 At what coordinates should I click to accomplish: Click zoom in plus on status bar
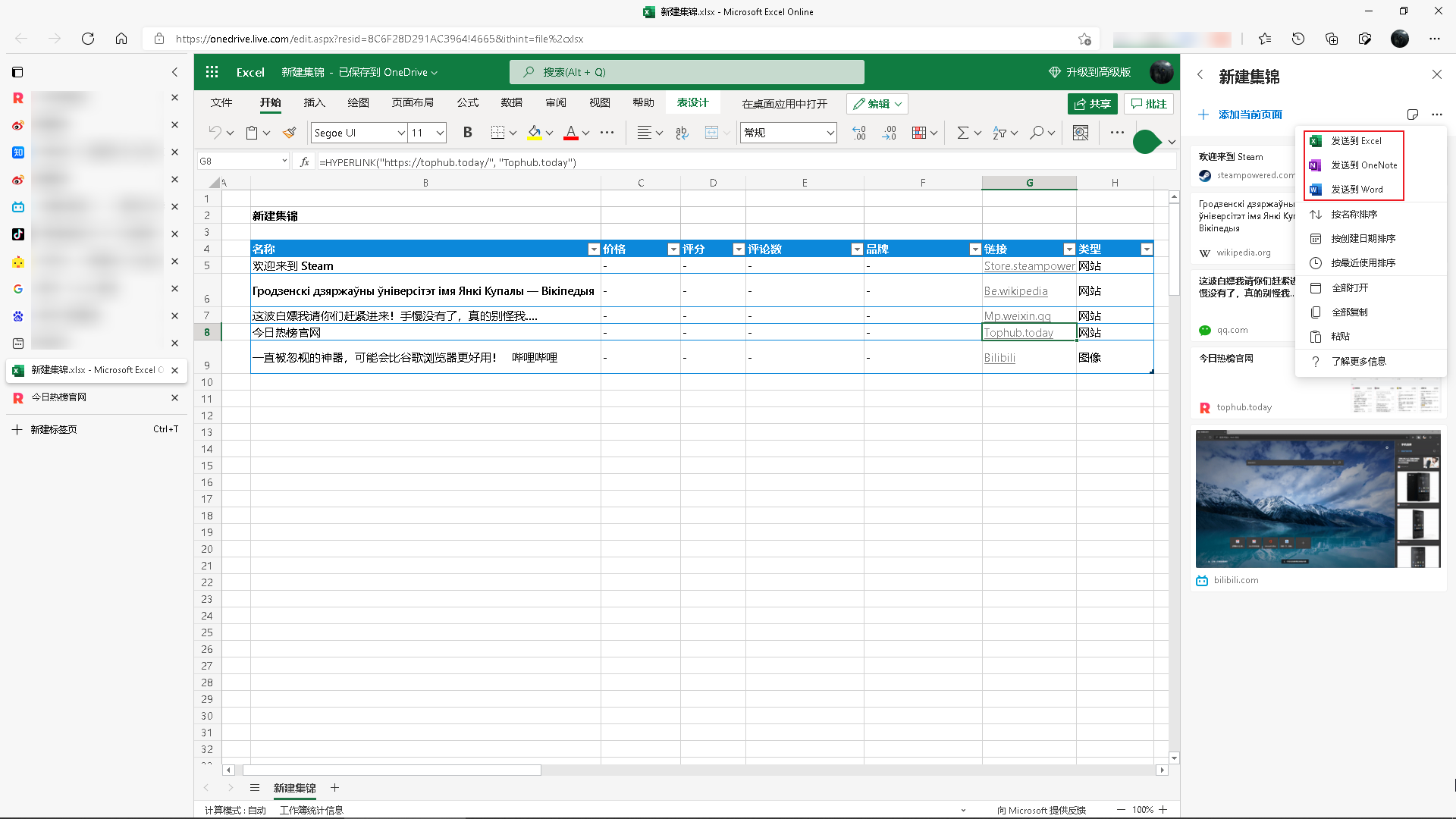click(x=1163, y=810)
